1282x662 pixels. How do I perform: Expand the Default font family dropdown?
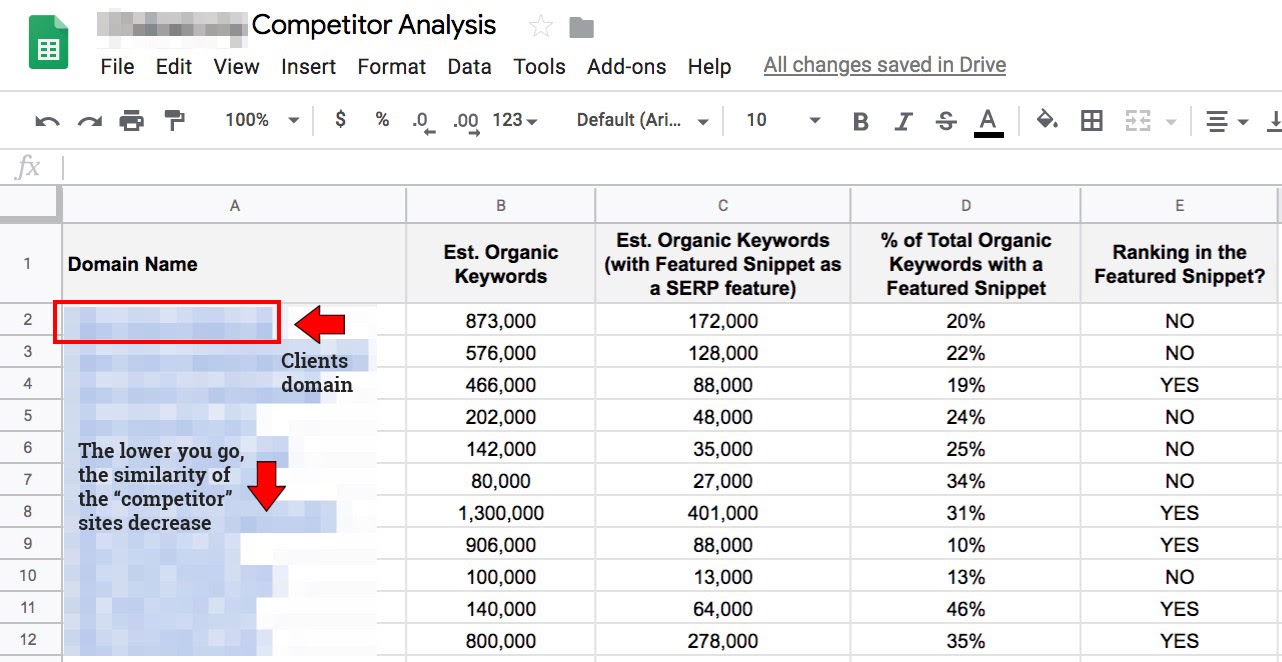pyautogui.click(x=642, y=120)
